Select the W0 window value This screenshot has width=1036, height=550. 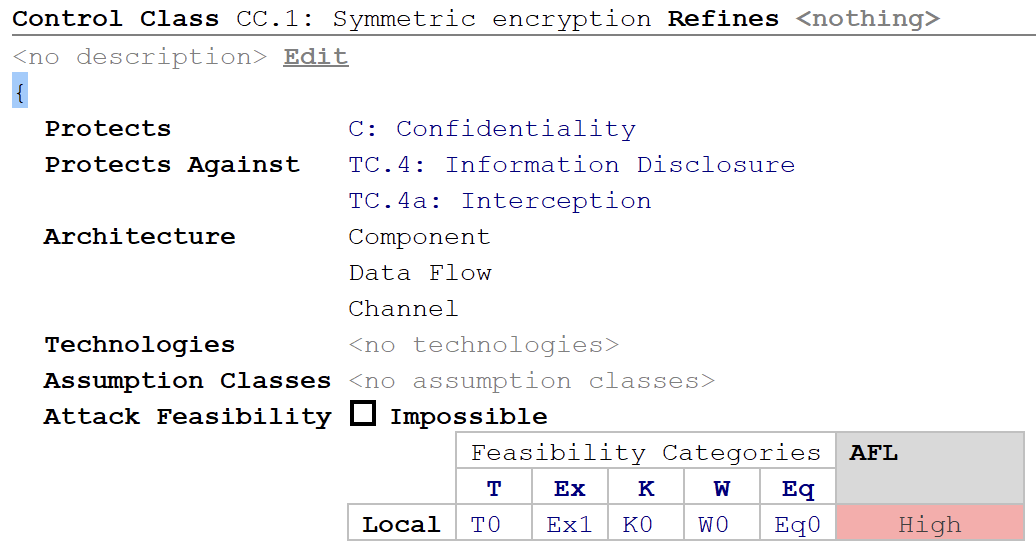(714, 524)
